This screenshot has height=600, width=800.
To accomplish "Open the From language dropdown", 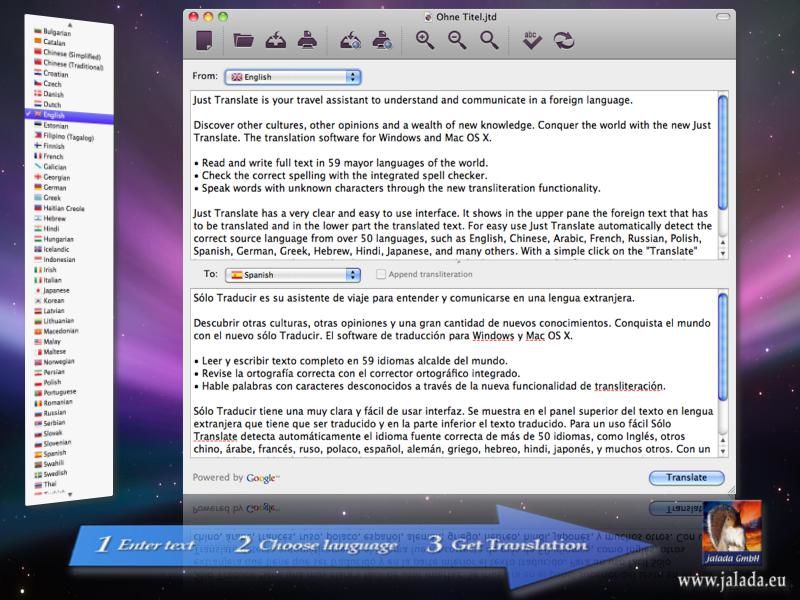I will point(293,77).
